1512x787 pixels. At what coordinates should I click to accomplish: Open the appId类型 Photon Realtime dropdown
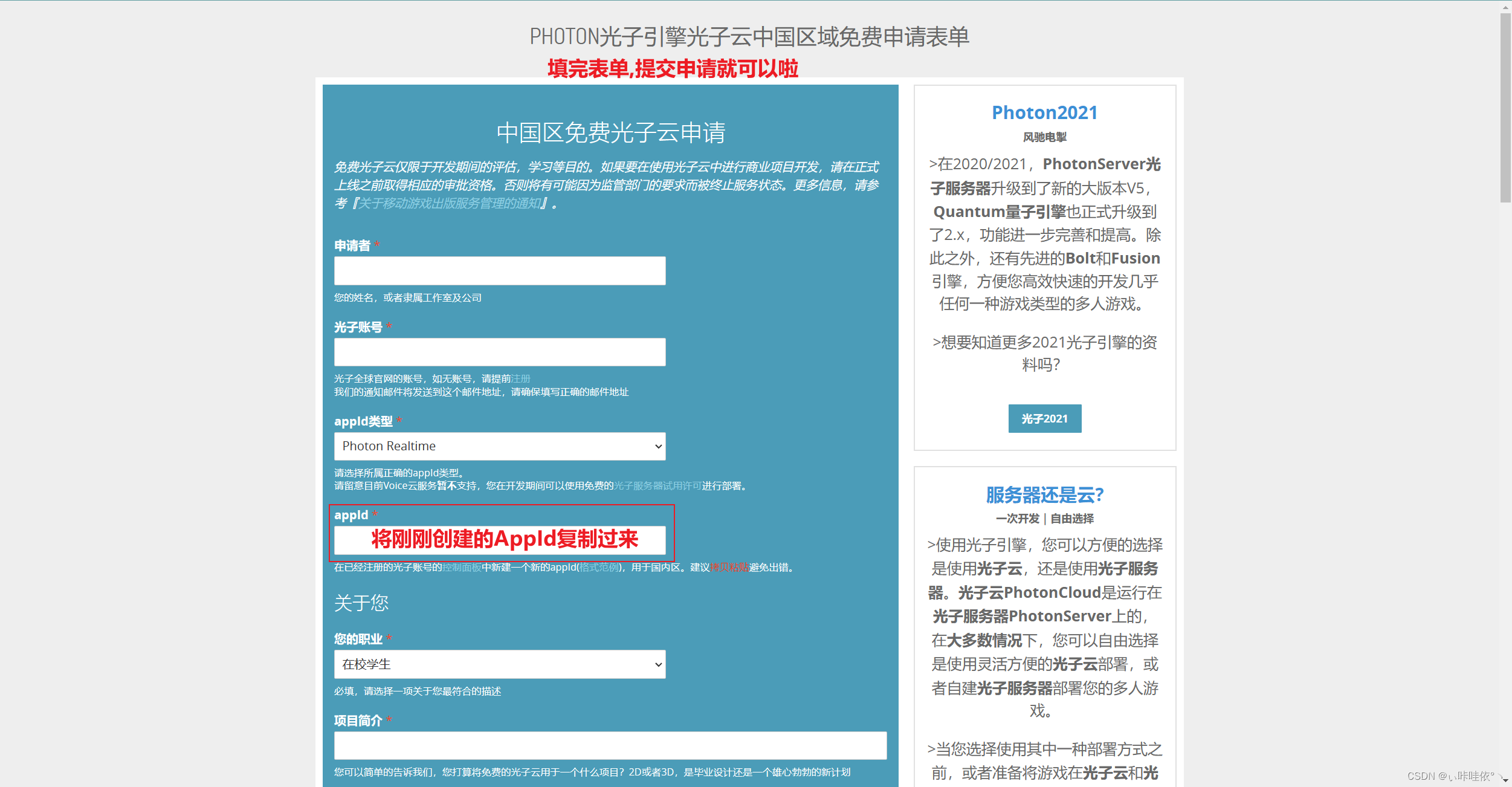coord(500,446)
